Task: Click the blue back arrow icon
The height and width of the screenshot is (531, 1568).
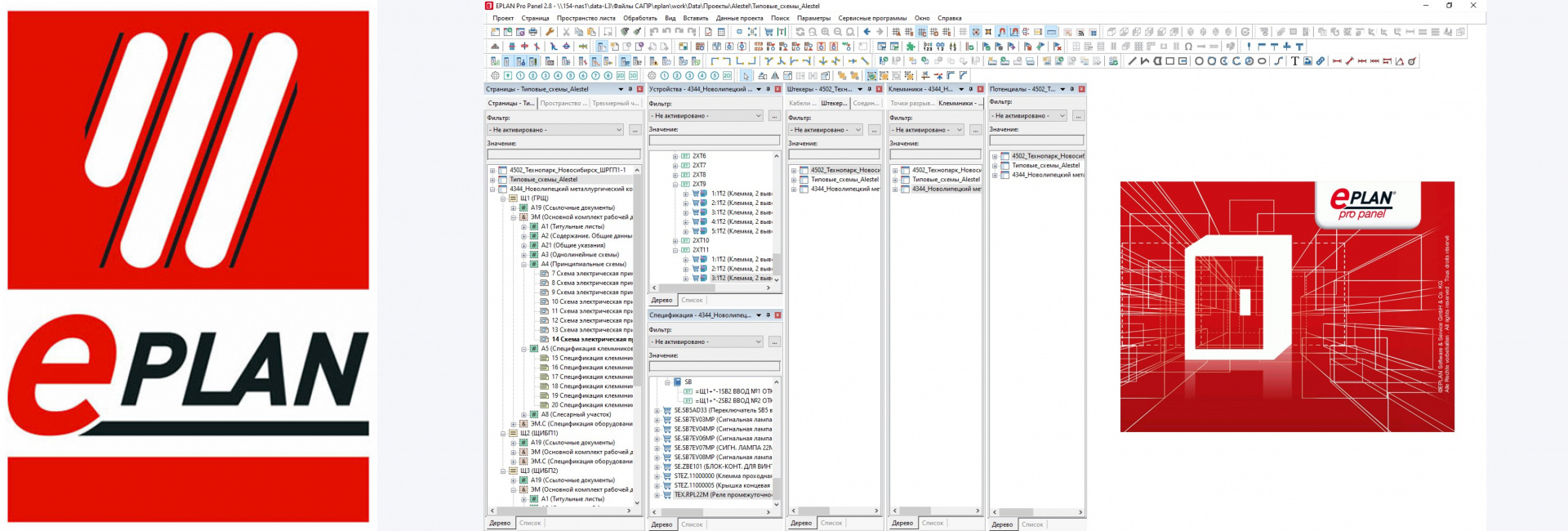Action: (866, 32)
